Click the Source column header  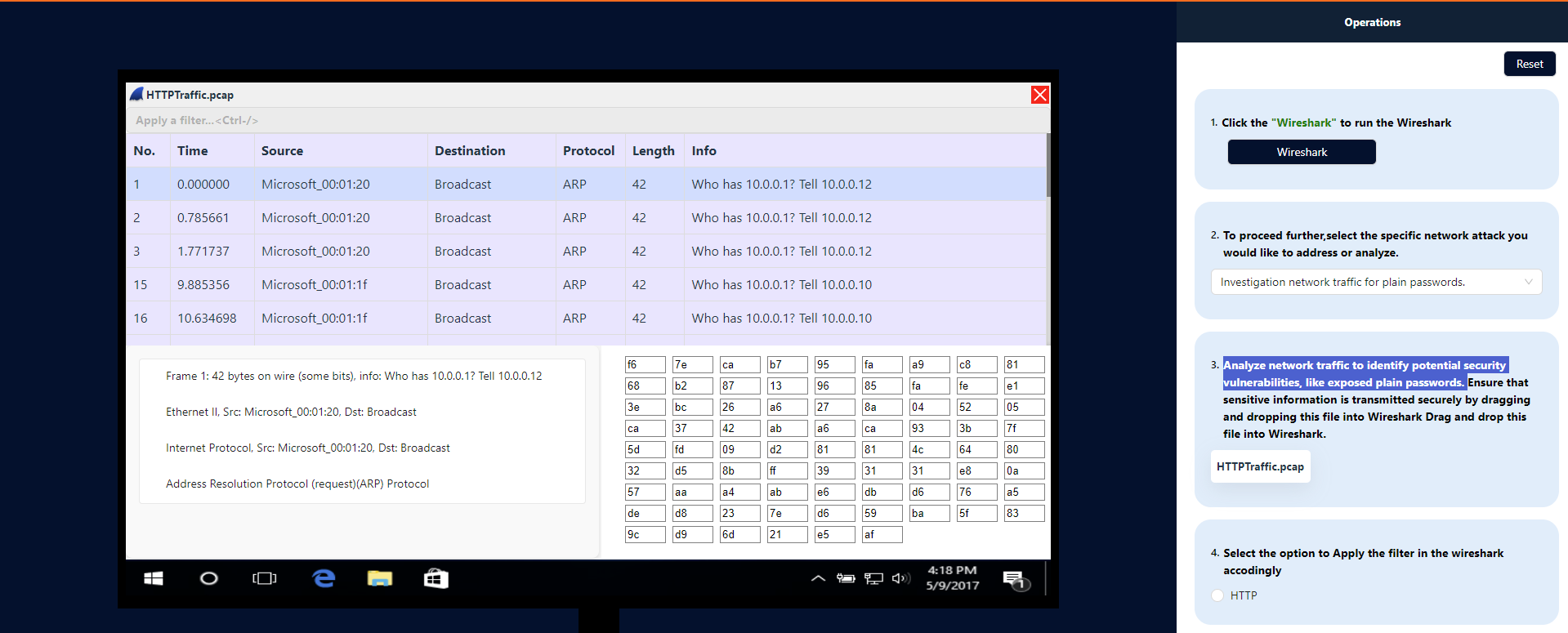click(x=282, y=150)
